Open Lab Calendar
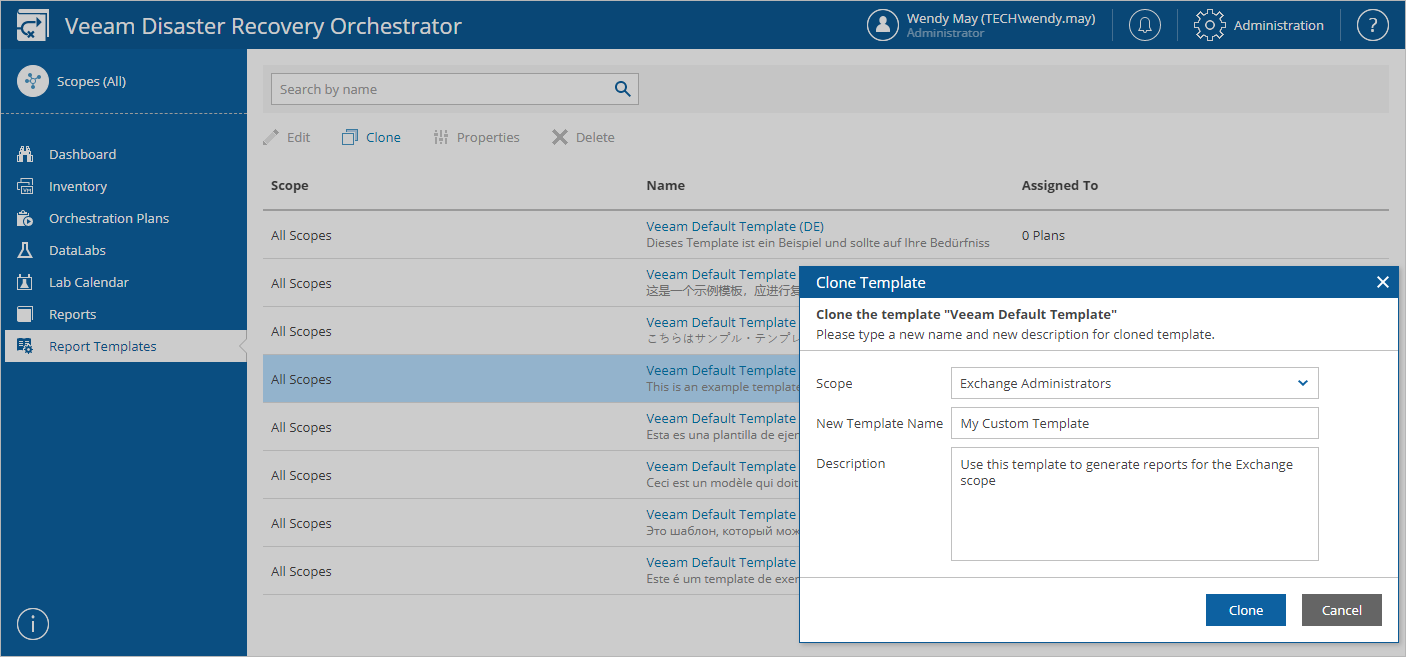Viewport: 1406px width, 657px height. click(x=89, y=282)
